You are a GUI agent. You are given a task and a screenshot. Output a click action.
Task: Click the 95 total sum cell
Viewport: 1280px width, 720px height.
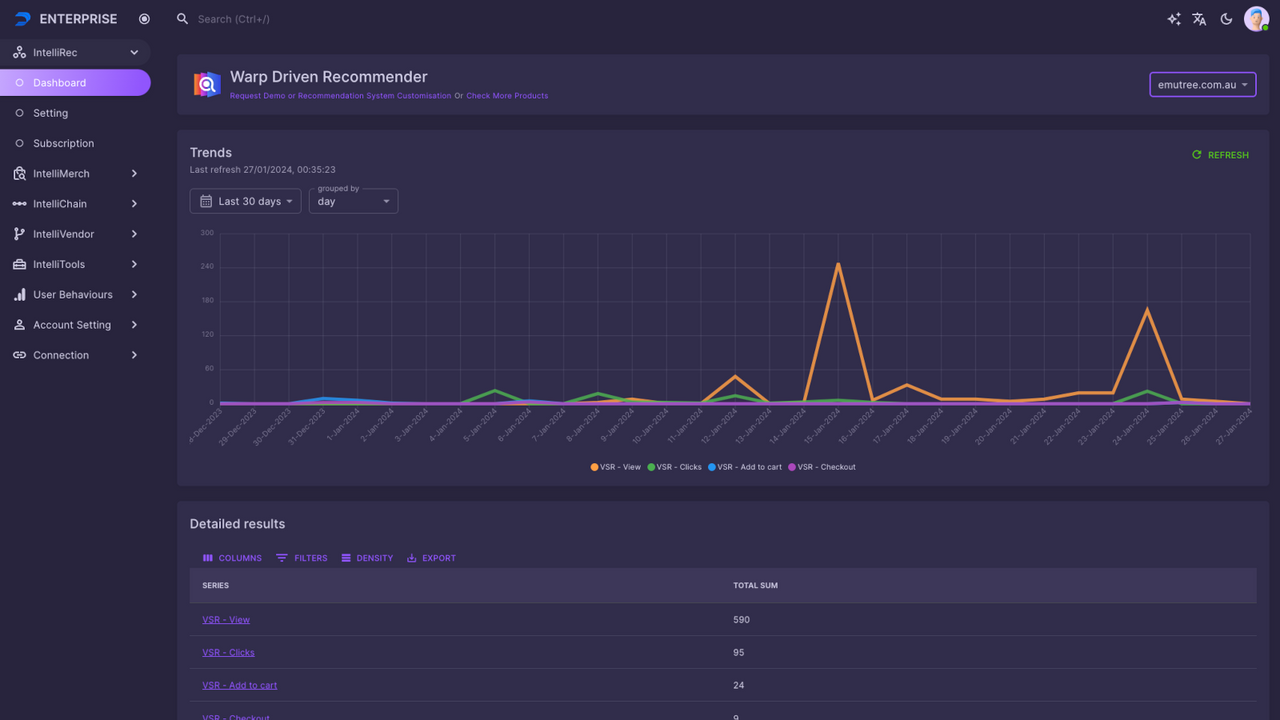(x=739, y=653)
